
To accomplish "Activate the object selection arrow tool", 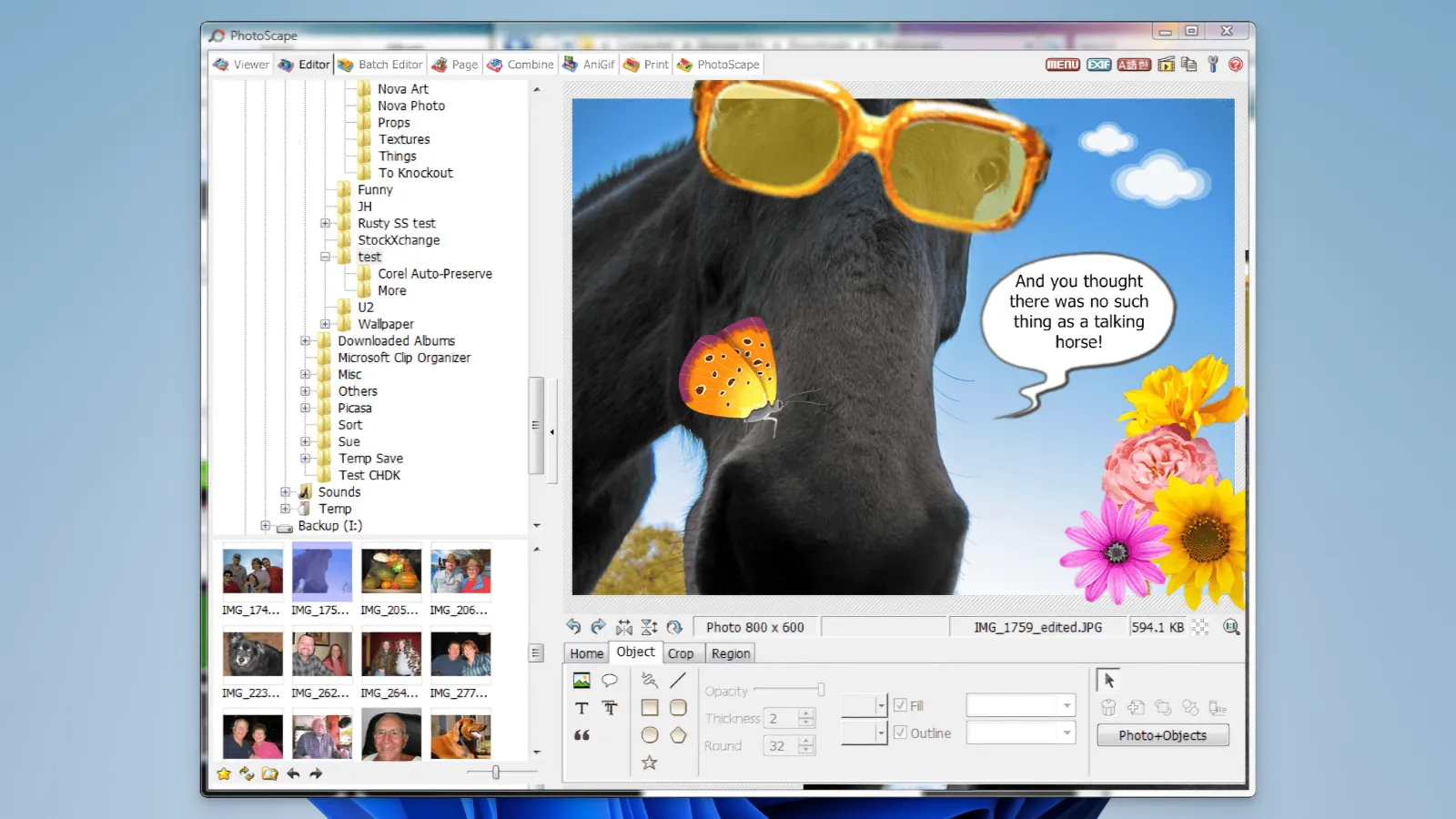I will [1109, 680].
